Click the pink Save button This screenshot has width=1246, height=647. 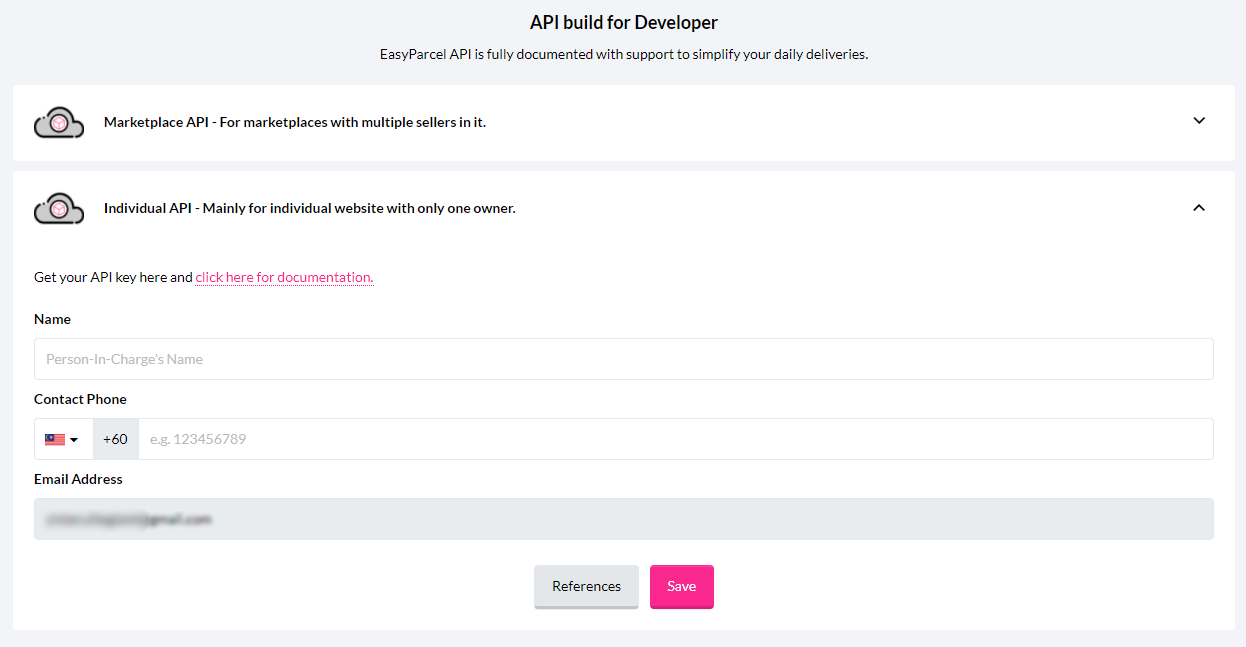[682, 587]
